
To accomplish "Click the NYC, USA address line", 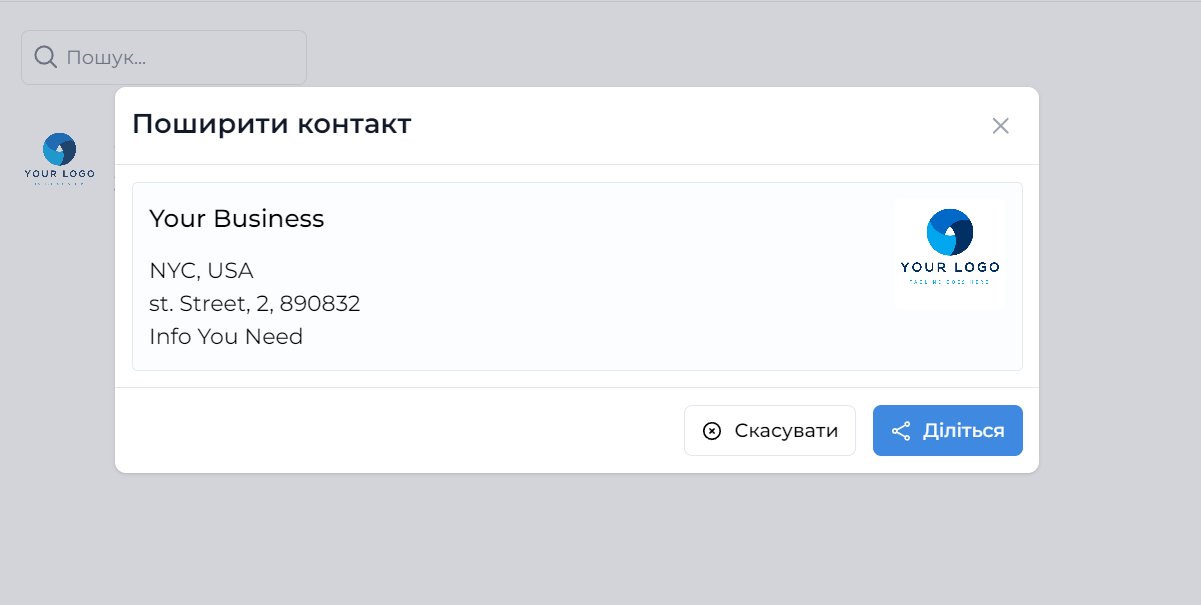I will (201, 271).
